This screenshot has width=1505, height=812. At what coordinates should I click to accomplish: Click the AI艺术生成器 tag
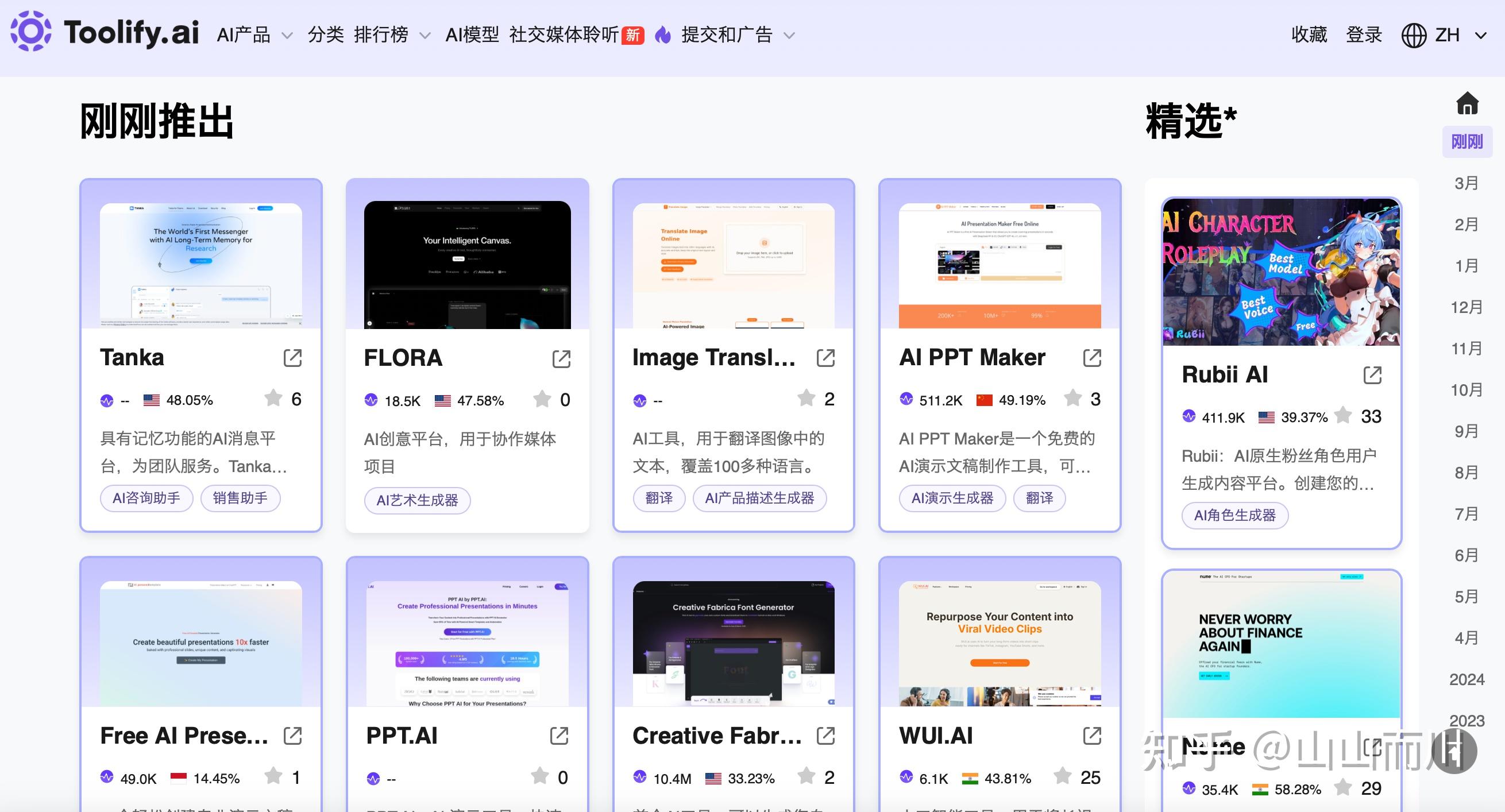pos(417,501)
